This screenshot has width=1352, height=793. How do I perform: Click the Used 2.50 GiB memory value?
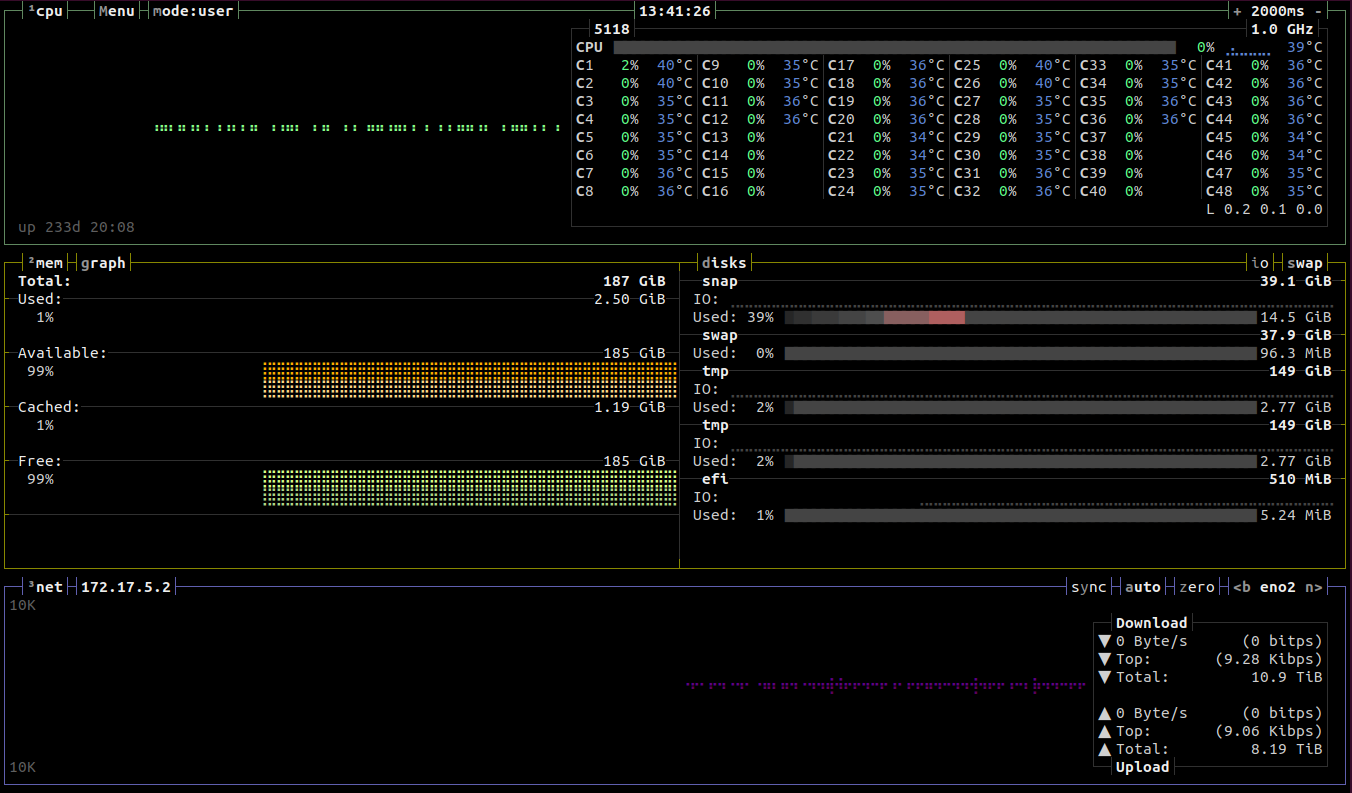[x=630, y=299]
